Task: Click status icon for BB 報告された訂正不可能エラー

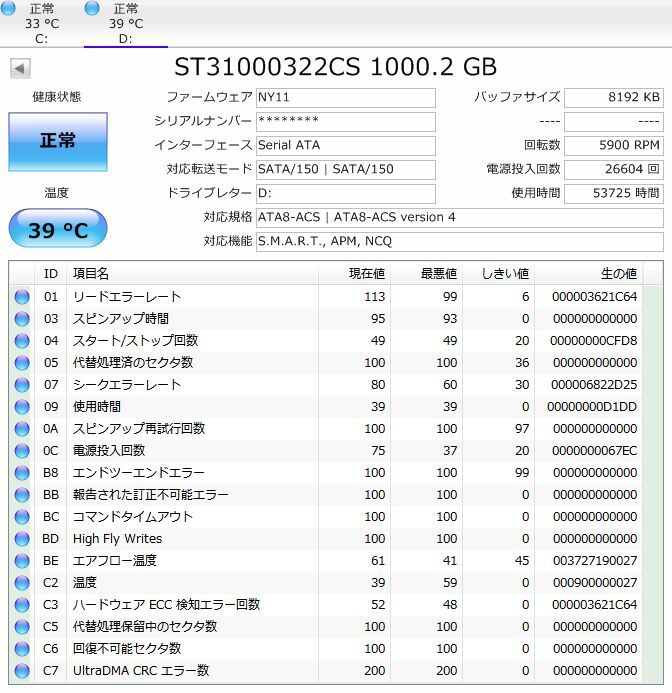Action: pos(22,495)
